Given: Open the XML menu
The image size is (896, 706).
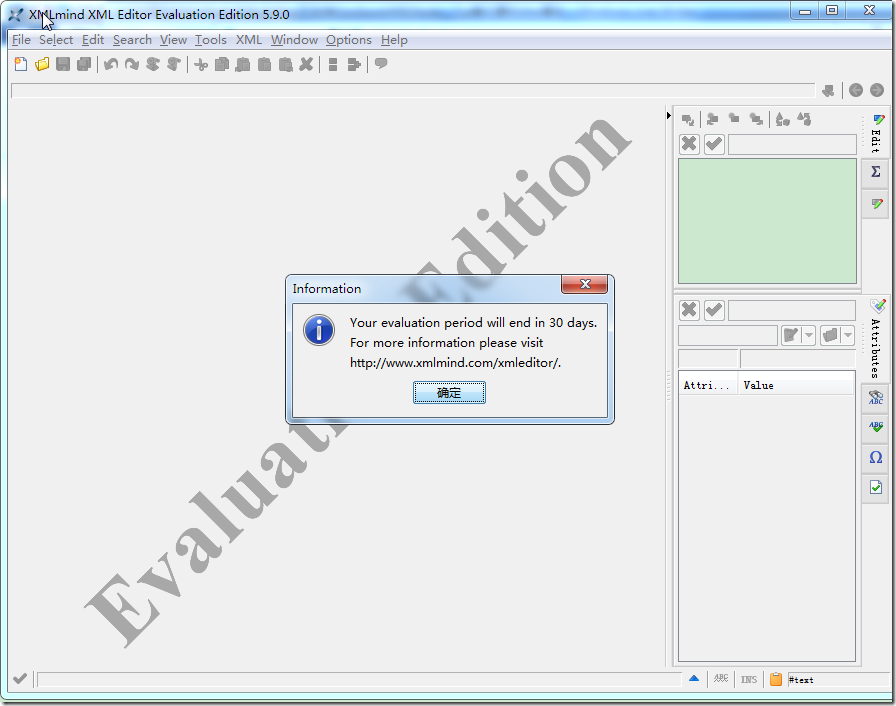Looking at the screenshot, I should point(249,40).
